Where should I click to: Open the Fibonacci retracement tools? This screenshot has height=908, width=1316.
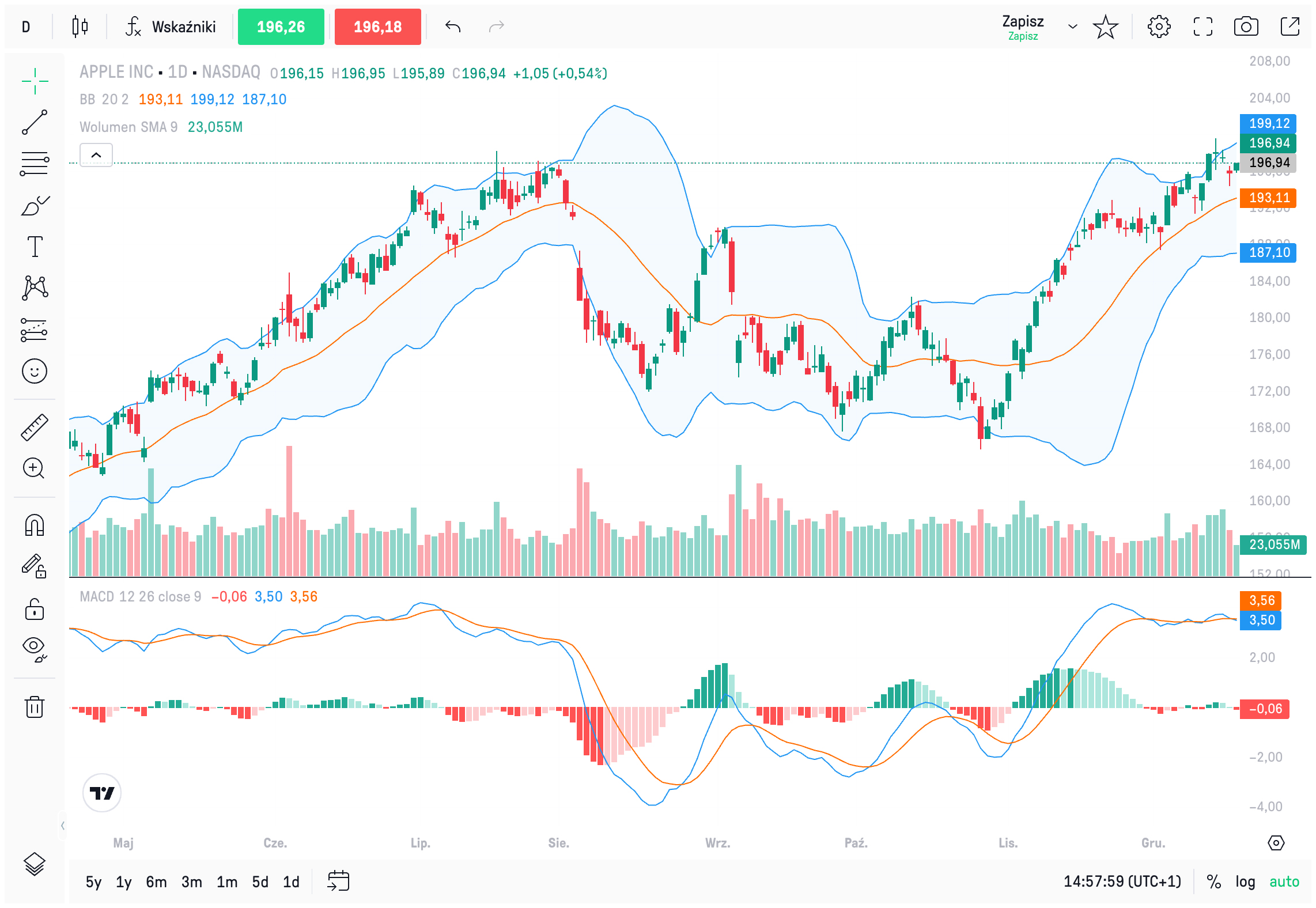tap(35, 164)
